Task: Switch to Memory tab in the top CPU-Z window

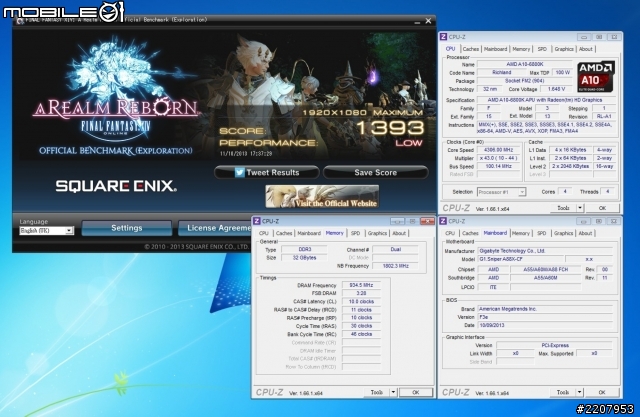Action: pos(521,49)
